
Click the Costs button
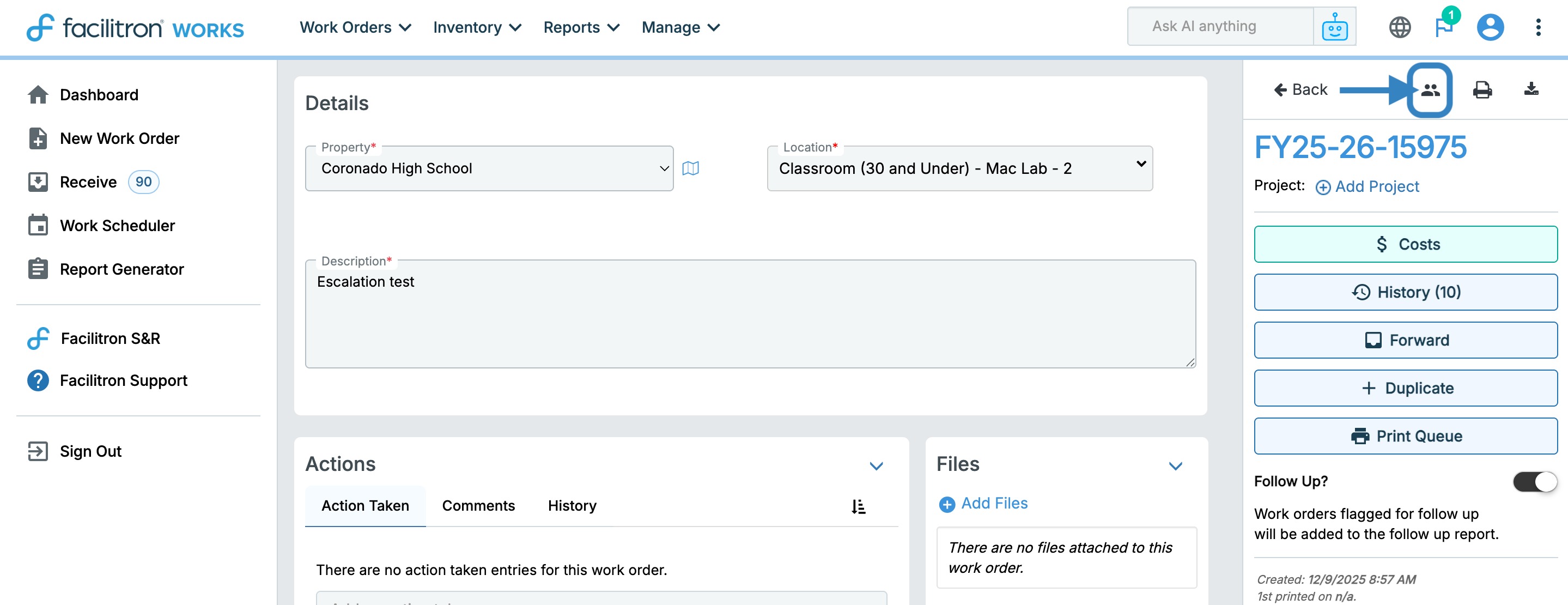click(1405, 244)
